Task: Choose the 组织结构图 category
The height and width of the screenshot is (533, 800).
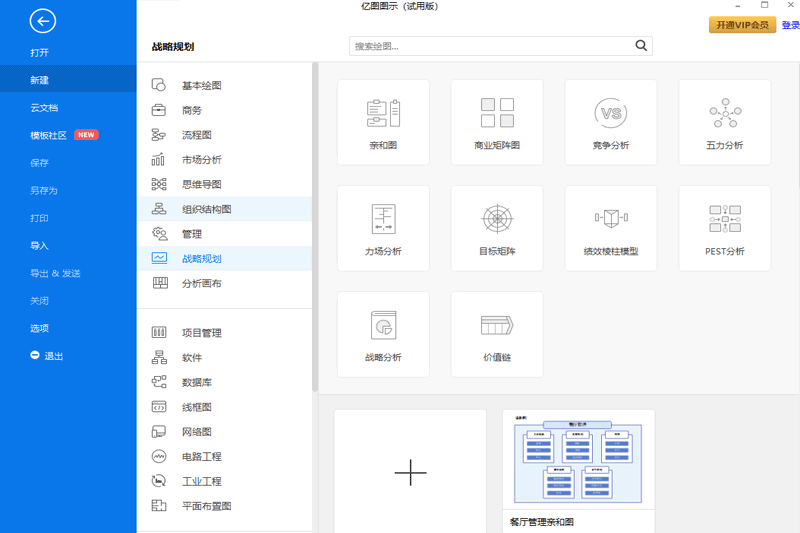Action: [206, 209]
